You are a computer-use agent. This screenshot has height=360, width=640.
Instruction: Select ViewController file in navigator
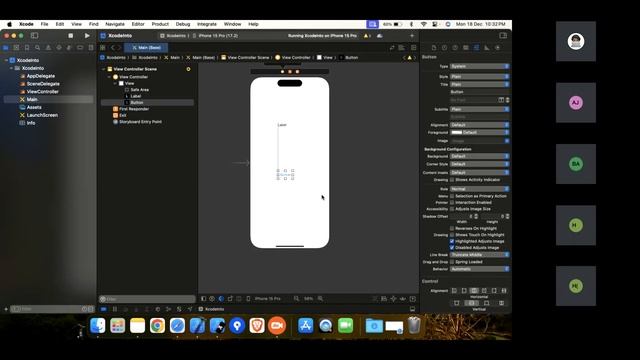tap(42, 92)
